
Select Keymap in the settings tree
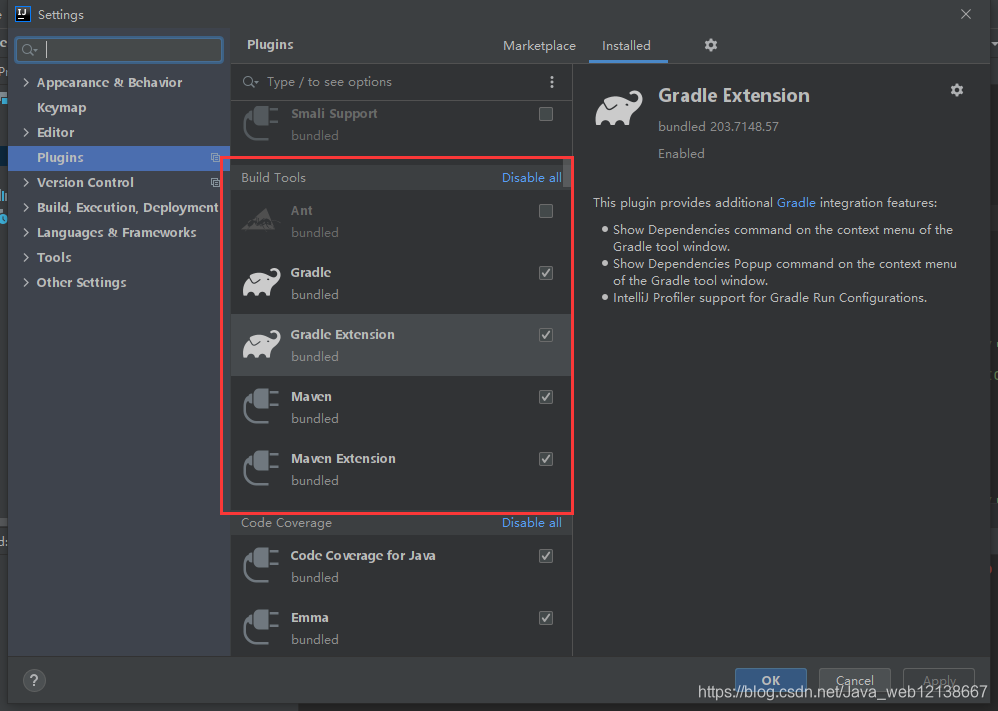coord(62,108)
